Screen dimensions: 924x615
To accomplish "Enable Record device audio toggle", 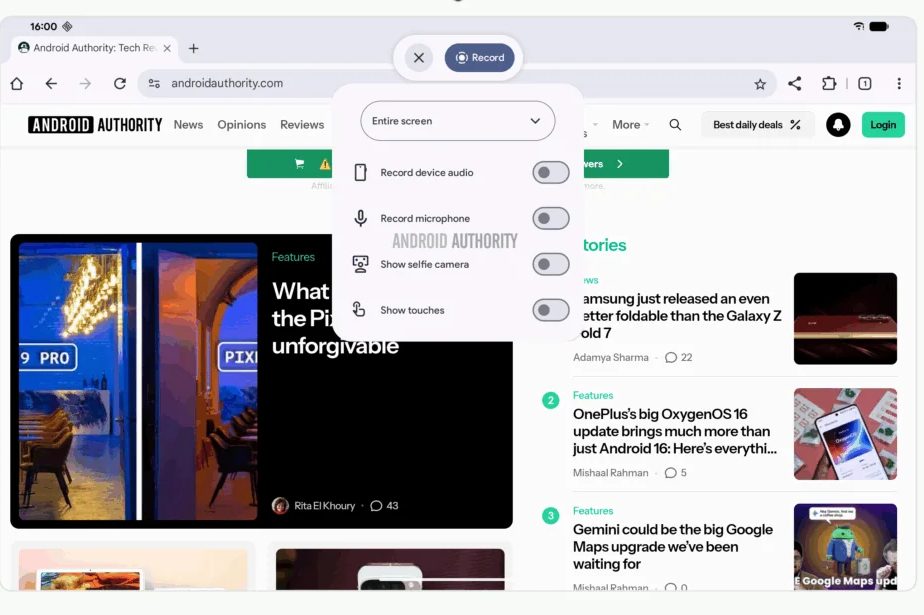I will [x=550, y=173].
